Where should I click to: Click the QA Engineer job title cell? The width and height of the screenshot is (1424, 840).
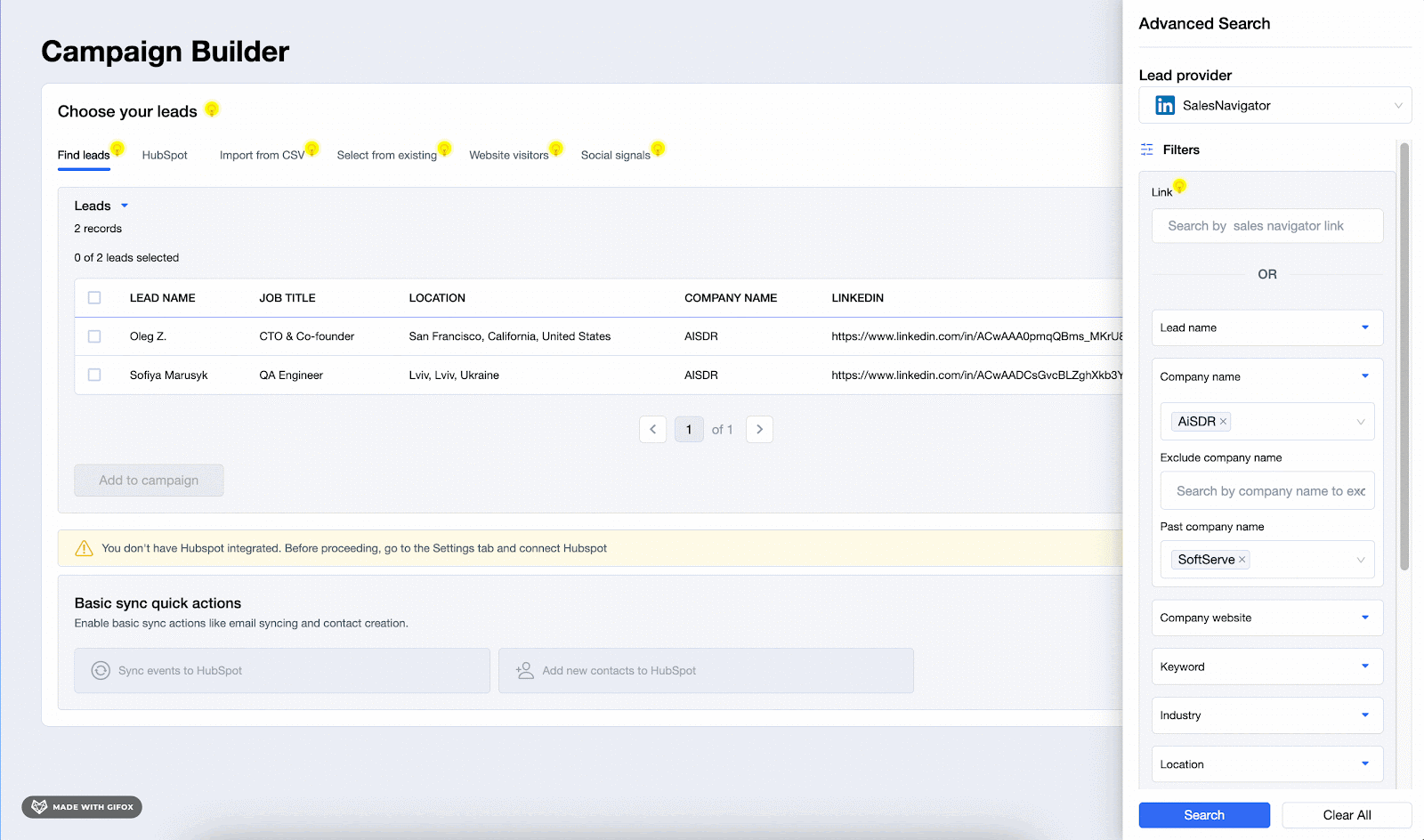[291, 375]
